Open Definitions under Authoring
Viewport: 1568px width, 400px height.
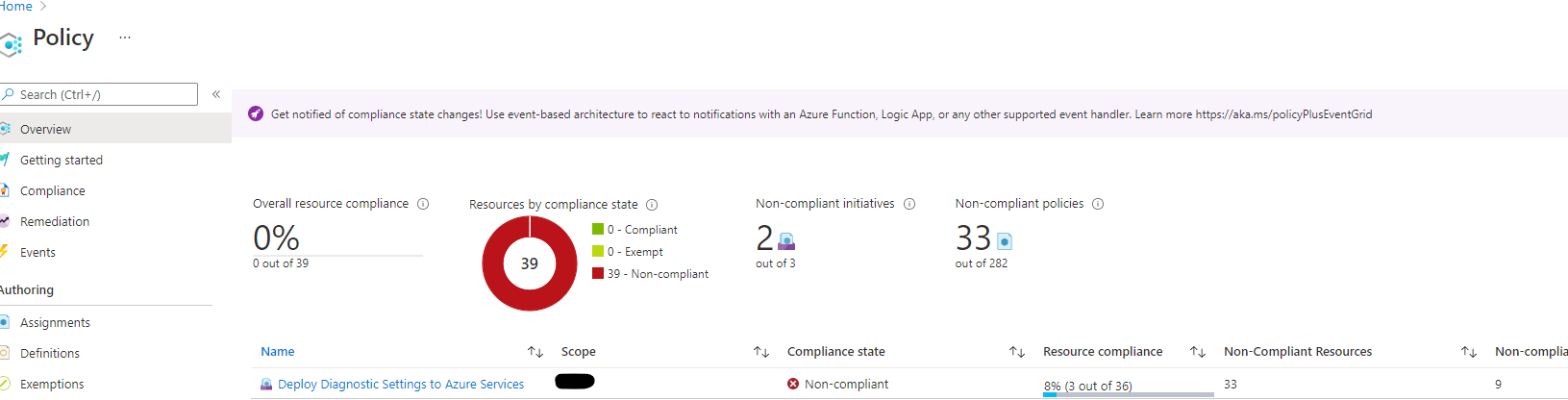(x=50, y=353)
